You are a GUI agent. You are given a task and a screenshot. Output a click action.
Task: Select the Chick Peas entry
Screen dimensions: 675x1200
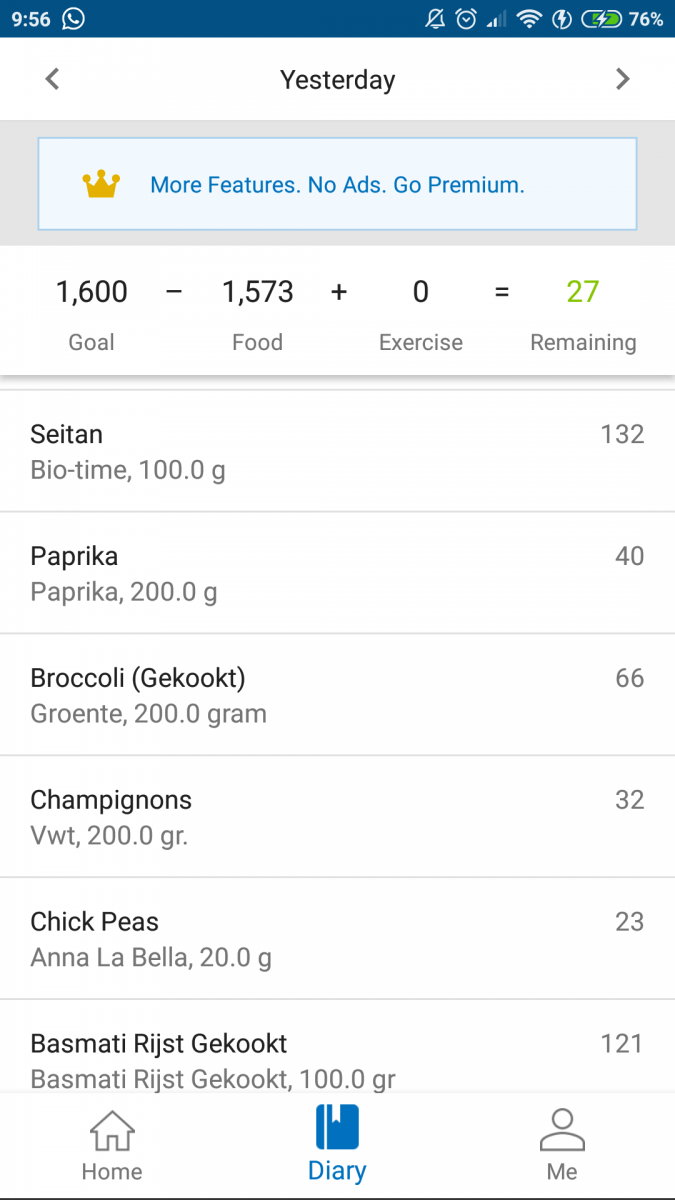point(337,938)
